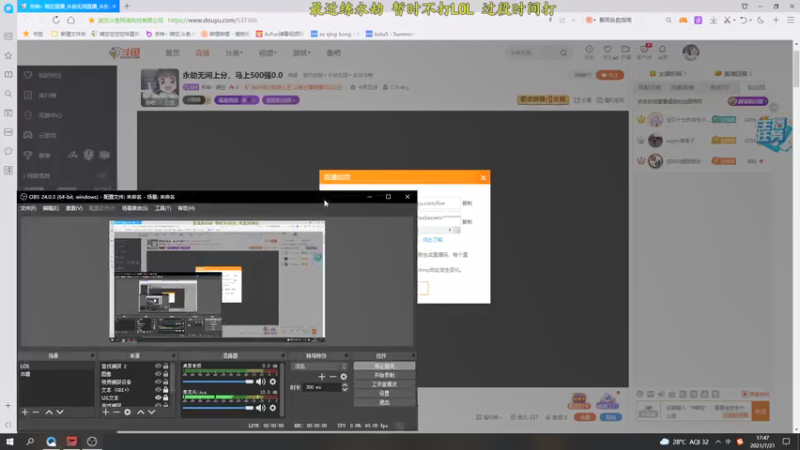Viewport: 800px width, 450px height.
Task: Open Windows Start button on taskbar
Action: [9, 441]
